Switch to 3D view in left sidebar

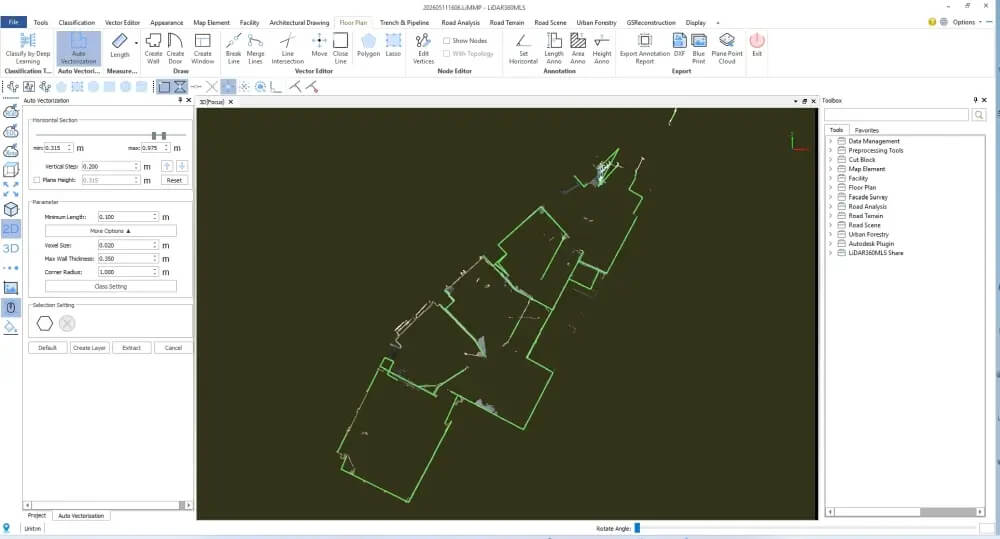(11, 248)
